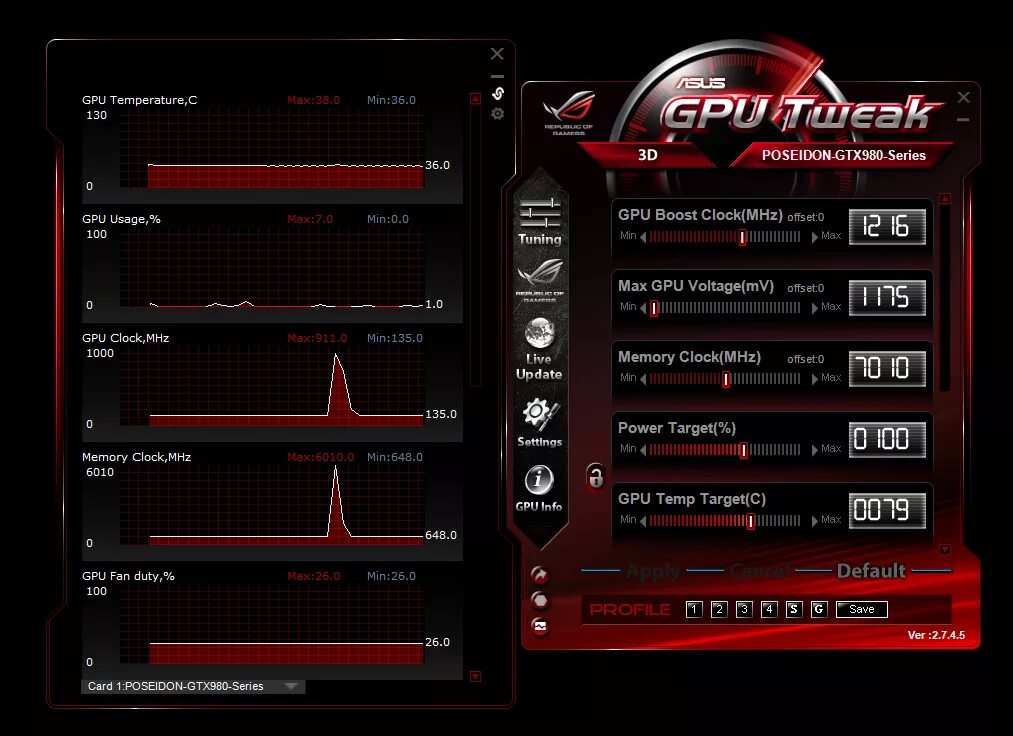Select profile 3
The width and height of the screenshot is (1013, 736).
click(x=744, y=609)
